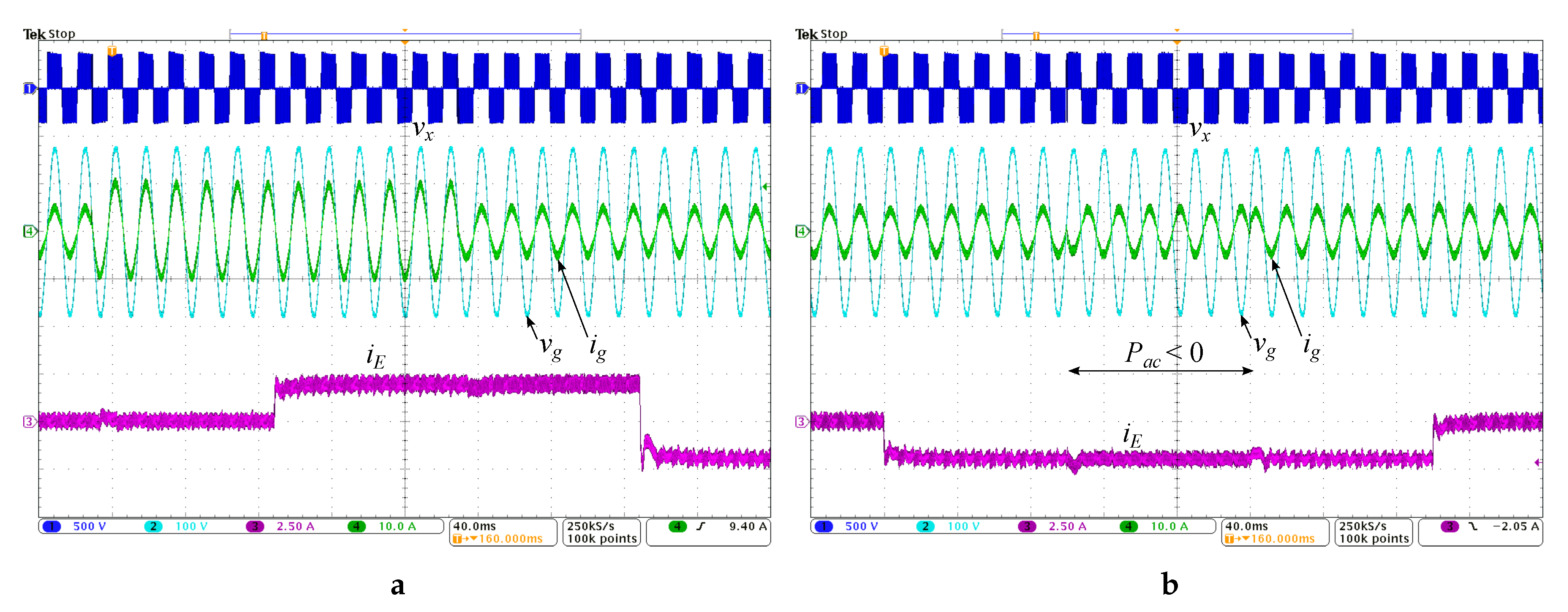Click 250kS/s sample rate box in panel a

(601, 532)
